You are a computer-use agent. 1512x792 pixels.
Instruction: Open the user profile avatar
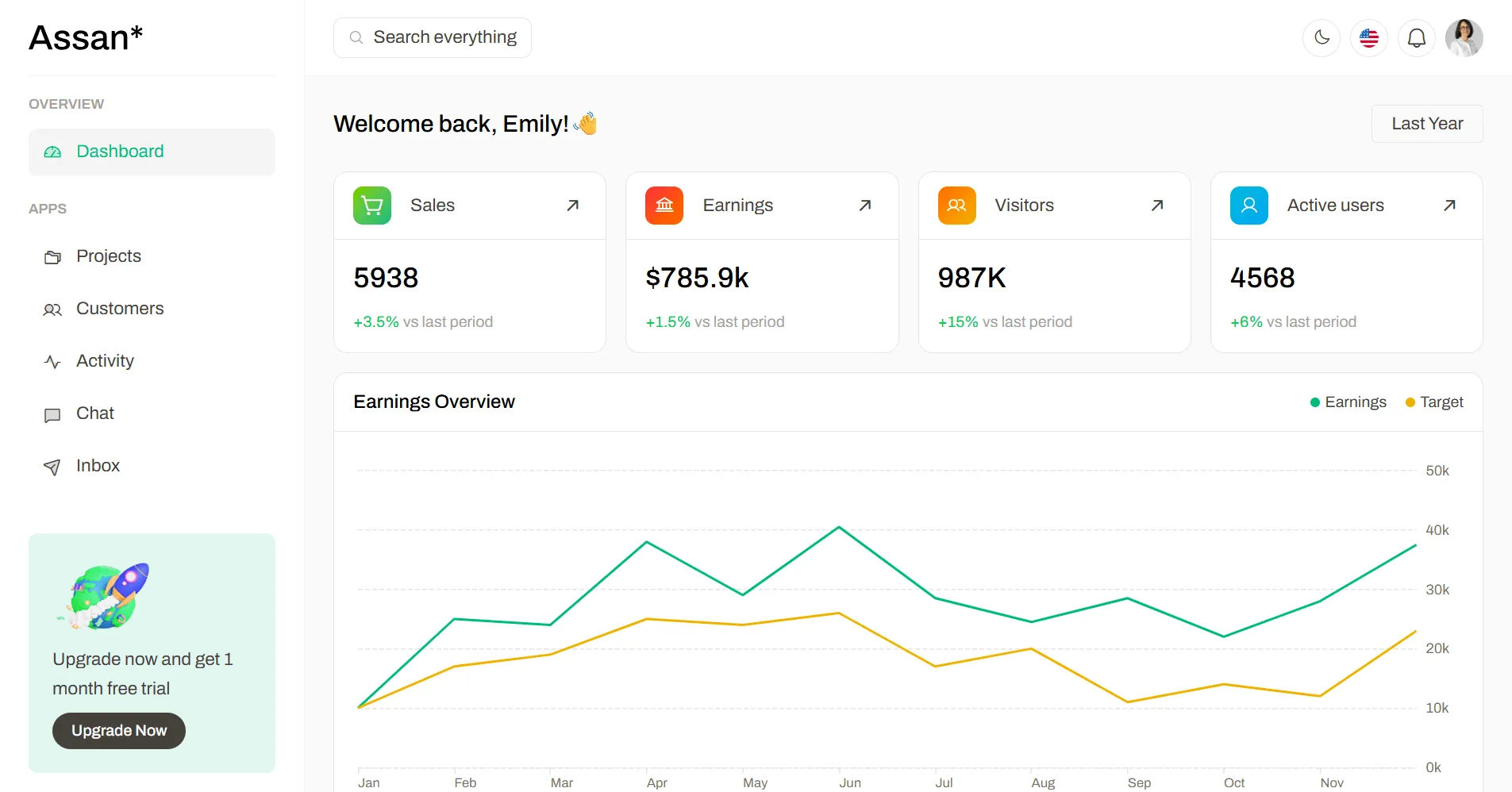click(x=1464, y=37)
